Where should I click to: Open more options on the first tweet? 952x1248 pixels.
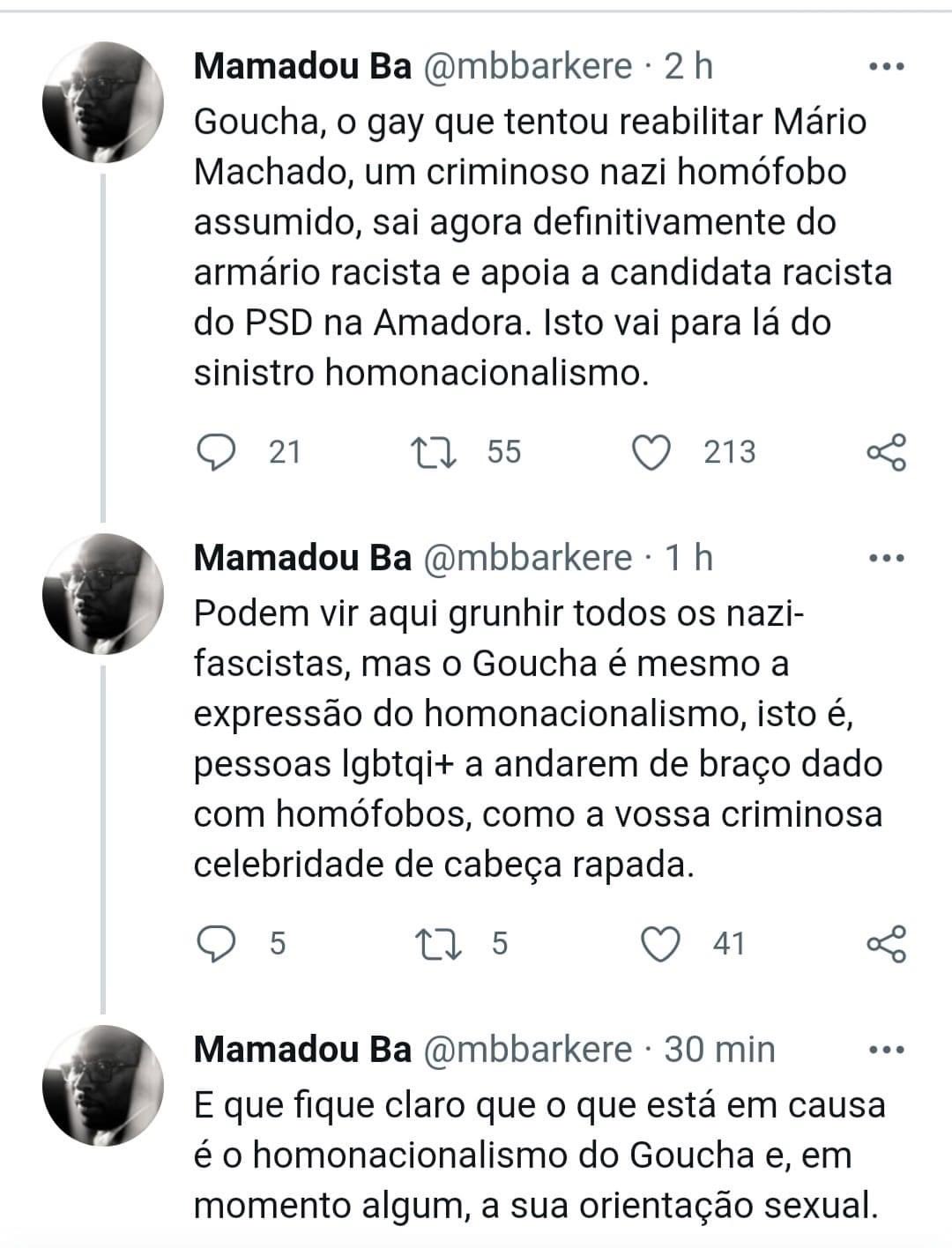tap(886, 67)
